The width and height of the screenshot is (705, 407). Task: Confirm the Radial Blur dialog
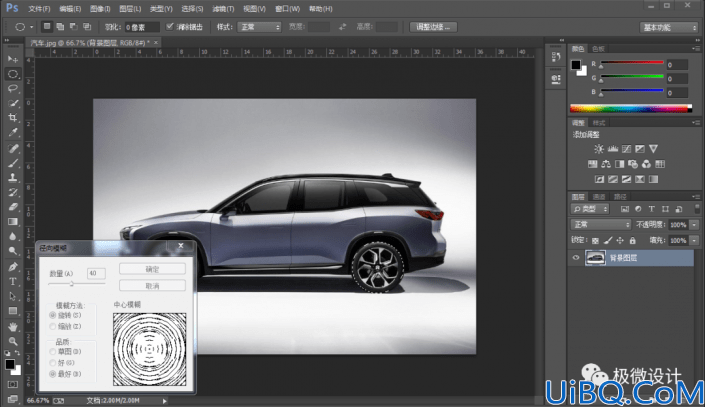[x=152, y=269]
